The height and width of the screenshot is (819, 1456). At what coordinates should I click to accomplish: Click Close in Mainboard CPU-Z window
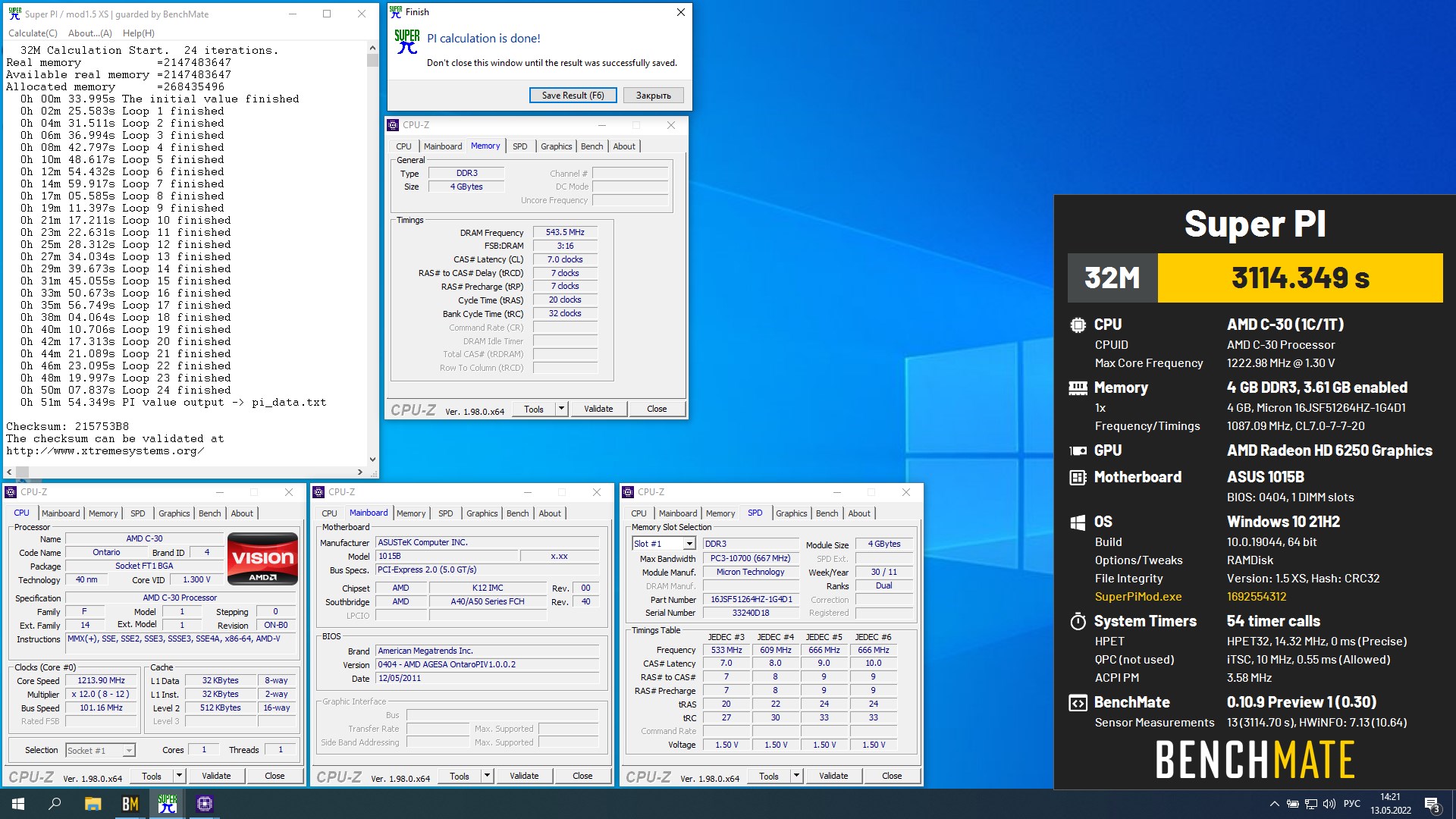[x=582, y=776]
